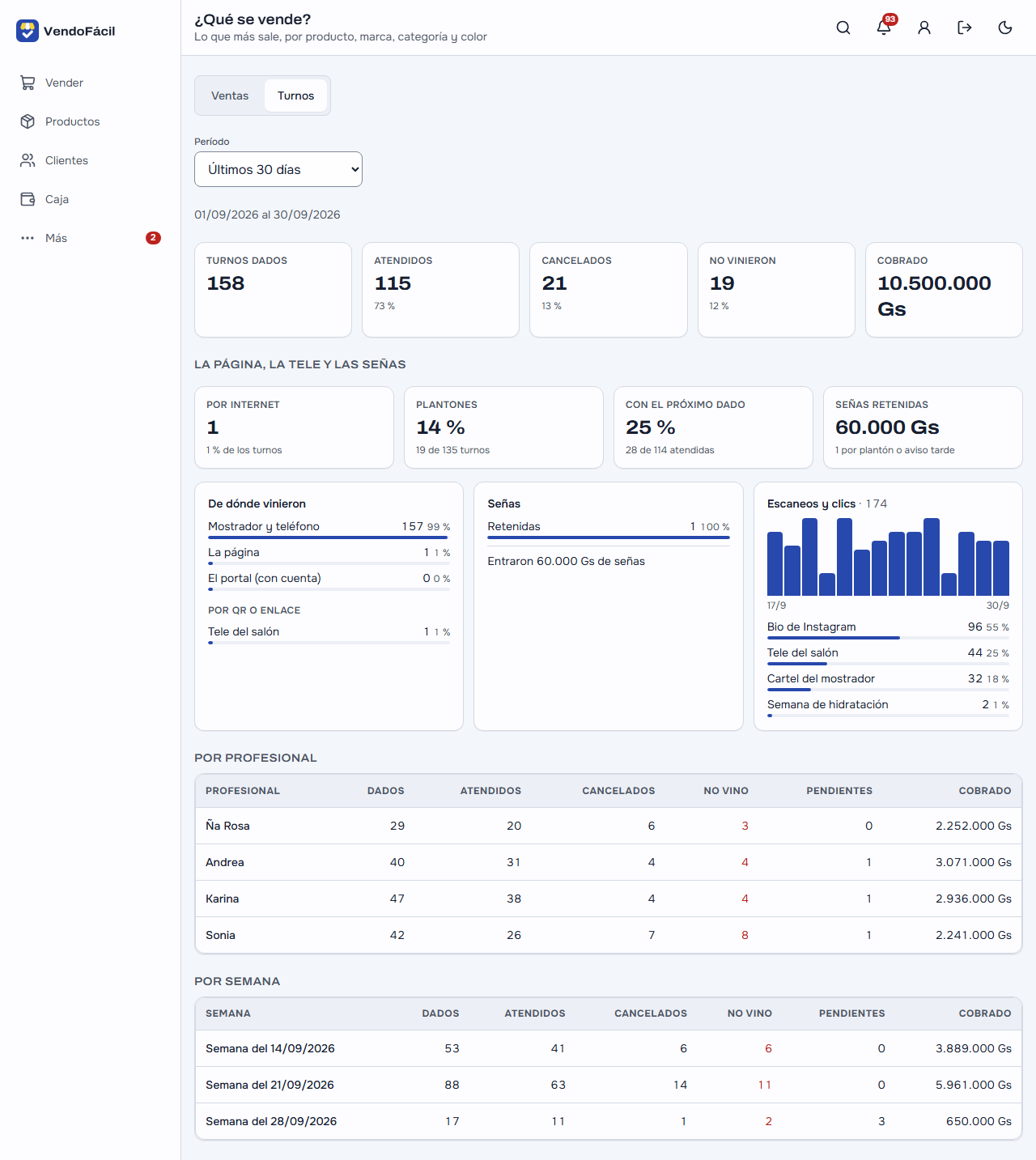Image resolution: width=1036 pixels, height=1160 pixels.
Task: Click the VendoFácil brand name
Action: 79,31
